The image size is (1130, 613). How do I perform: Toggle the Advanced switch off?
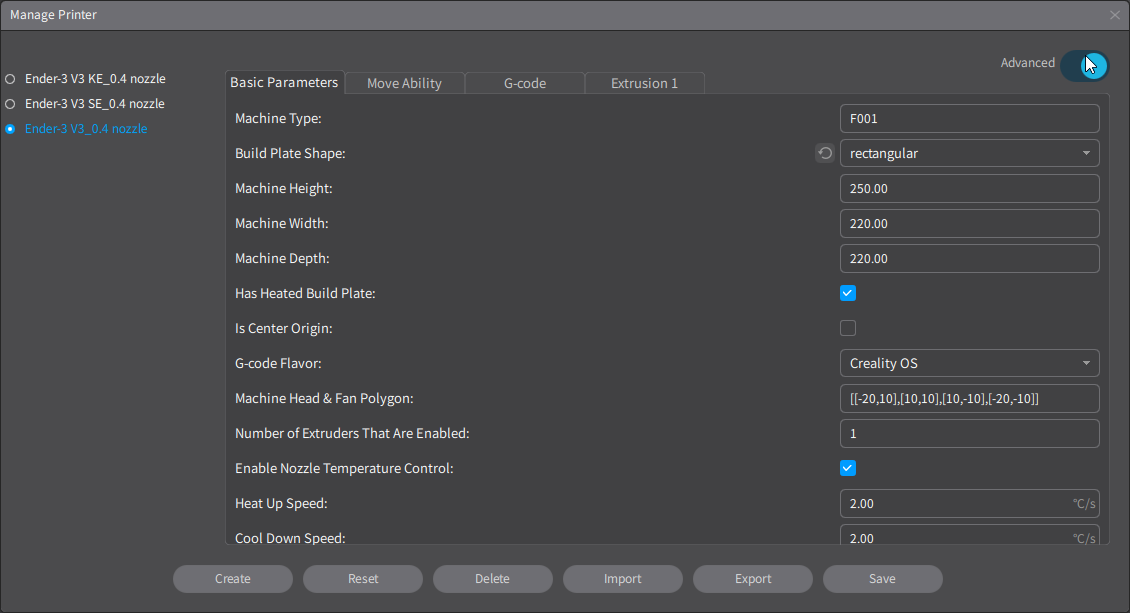tap(1085, 65)
